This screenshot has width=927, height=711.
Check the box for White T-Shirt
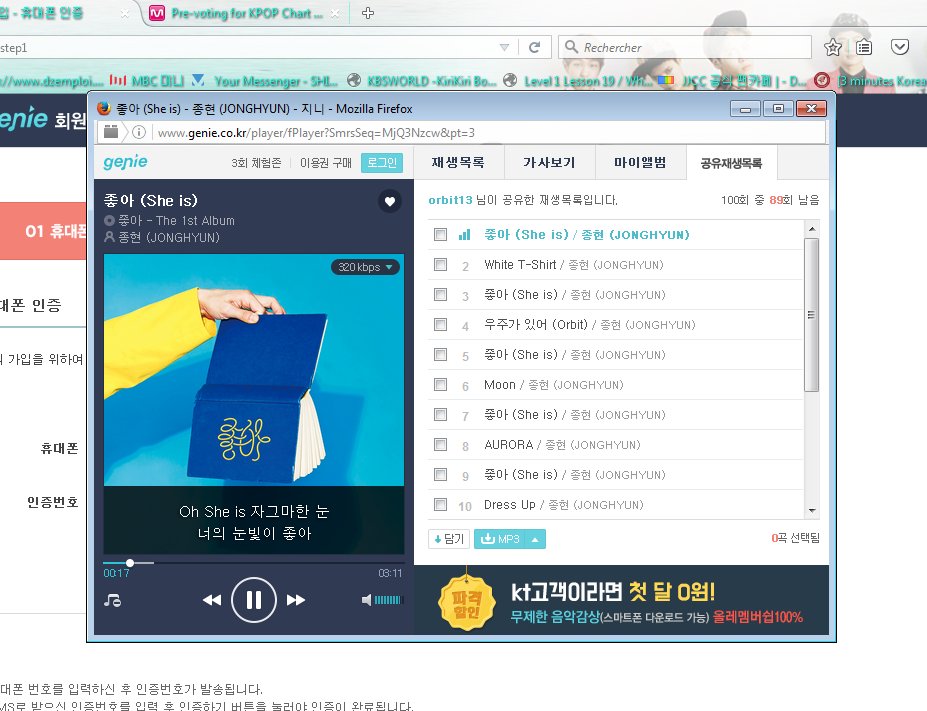pyautogui.click(x=440, y=264)
